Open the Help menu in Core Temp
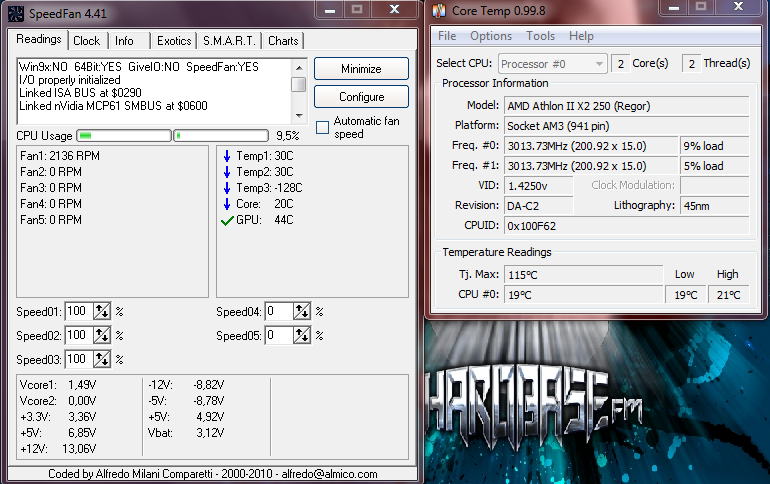The image size is (770, 484). pyautogui.click(x=581, y=36)
